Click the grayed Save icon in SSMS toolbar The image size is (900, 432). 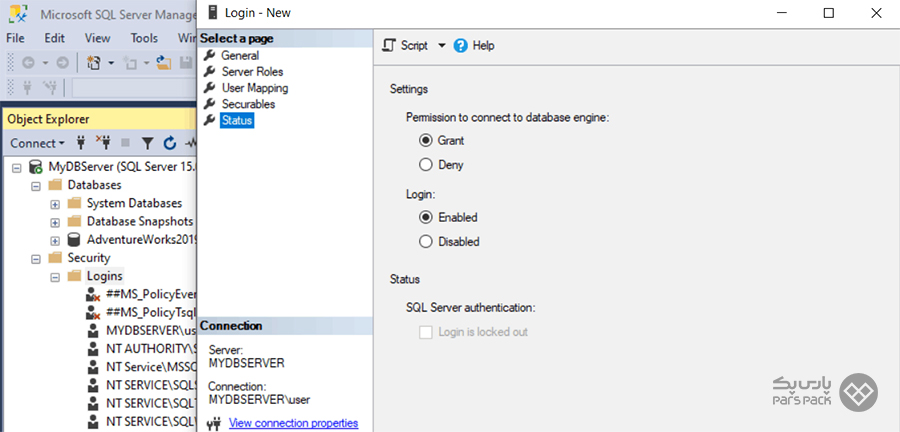coord(186,63)
